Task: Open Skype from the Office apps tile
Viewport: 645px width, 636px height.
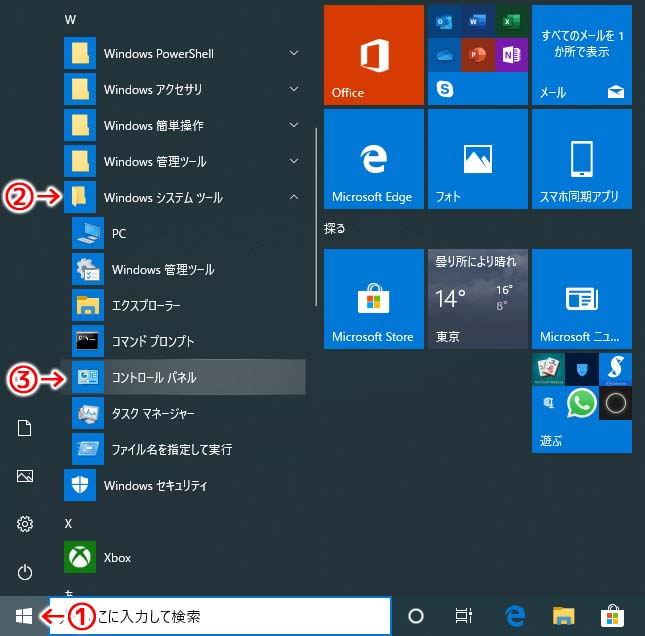Action: point(444,89)
